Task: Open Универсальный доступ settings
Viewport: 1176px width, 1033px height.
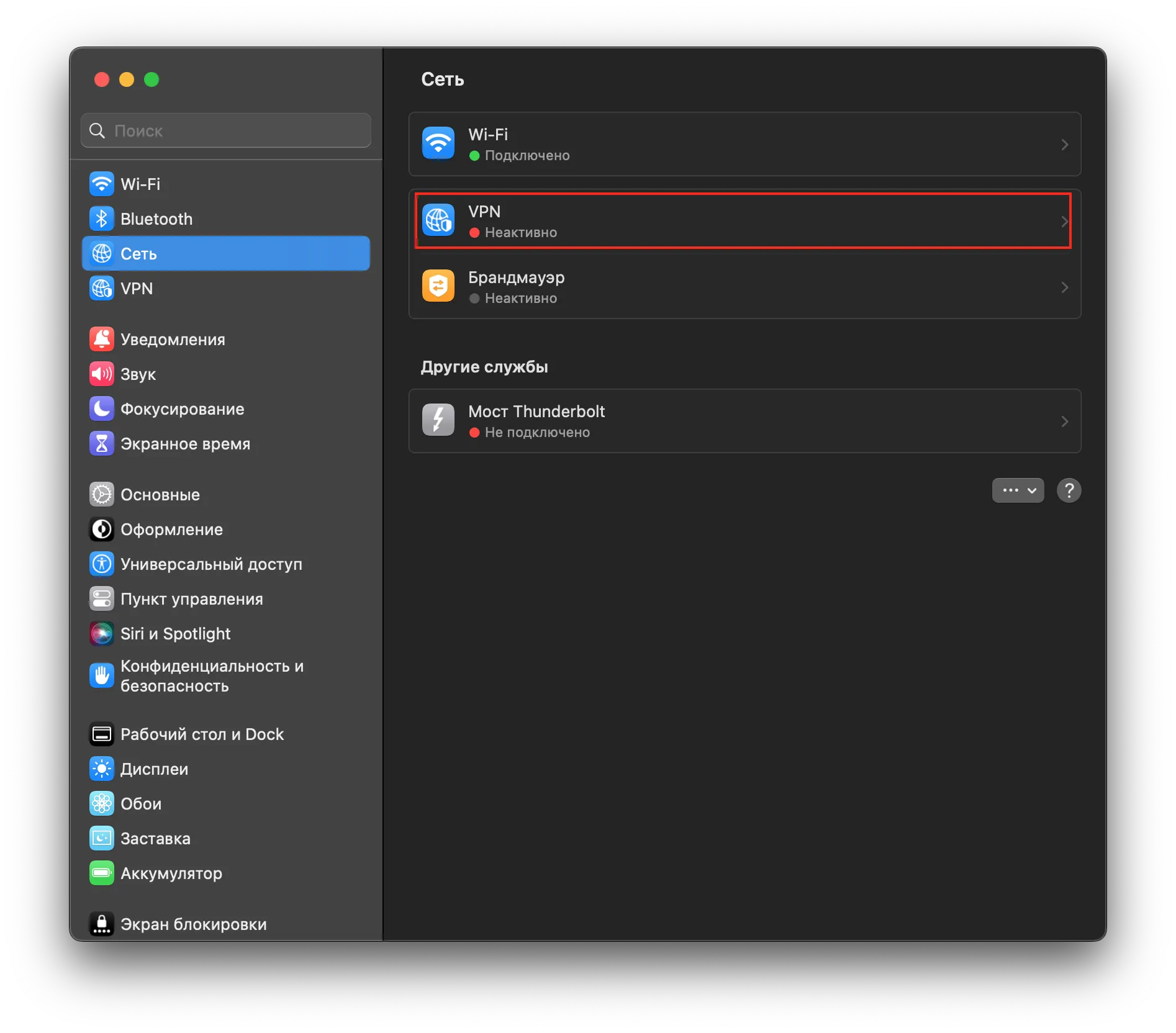Action: (211, 564)
